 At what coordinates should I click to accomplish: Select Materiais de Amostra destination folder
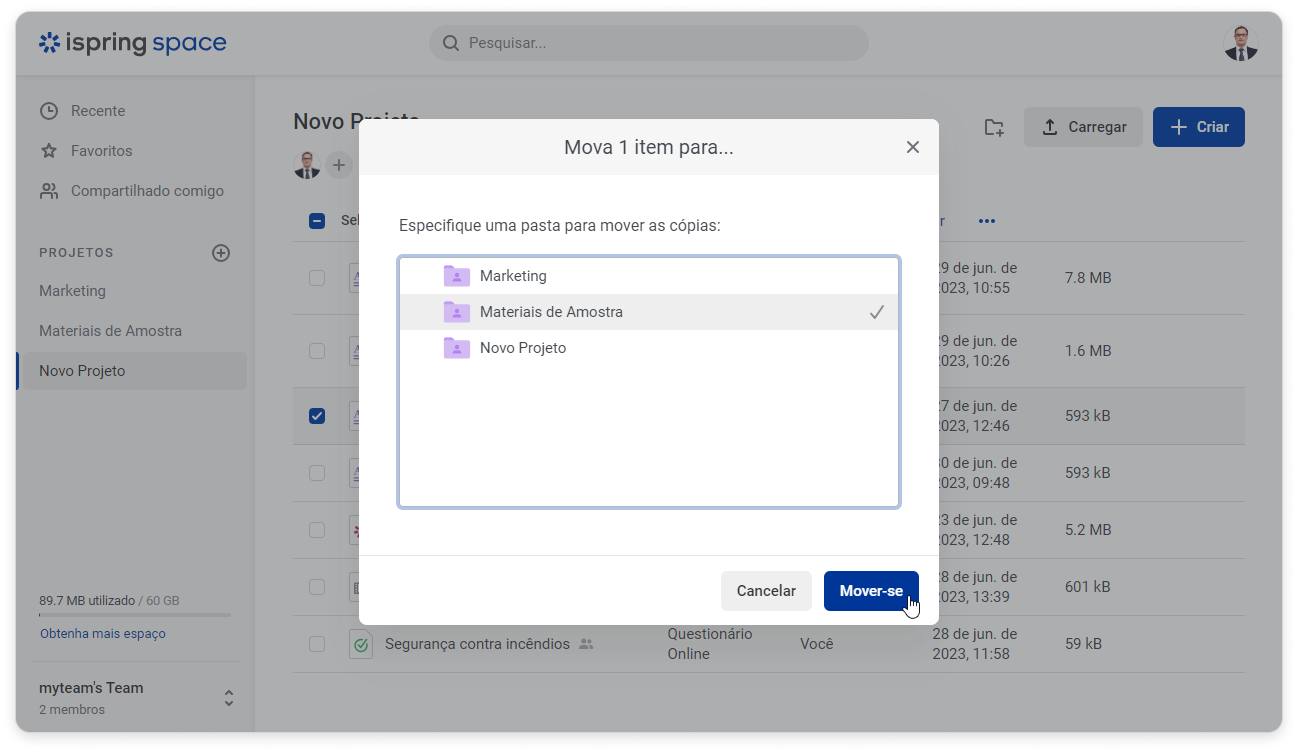[550, 312]
